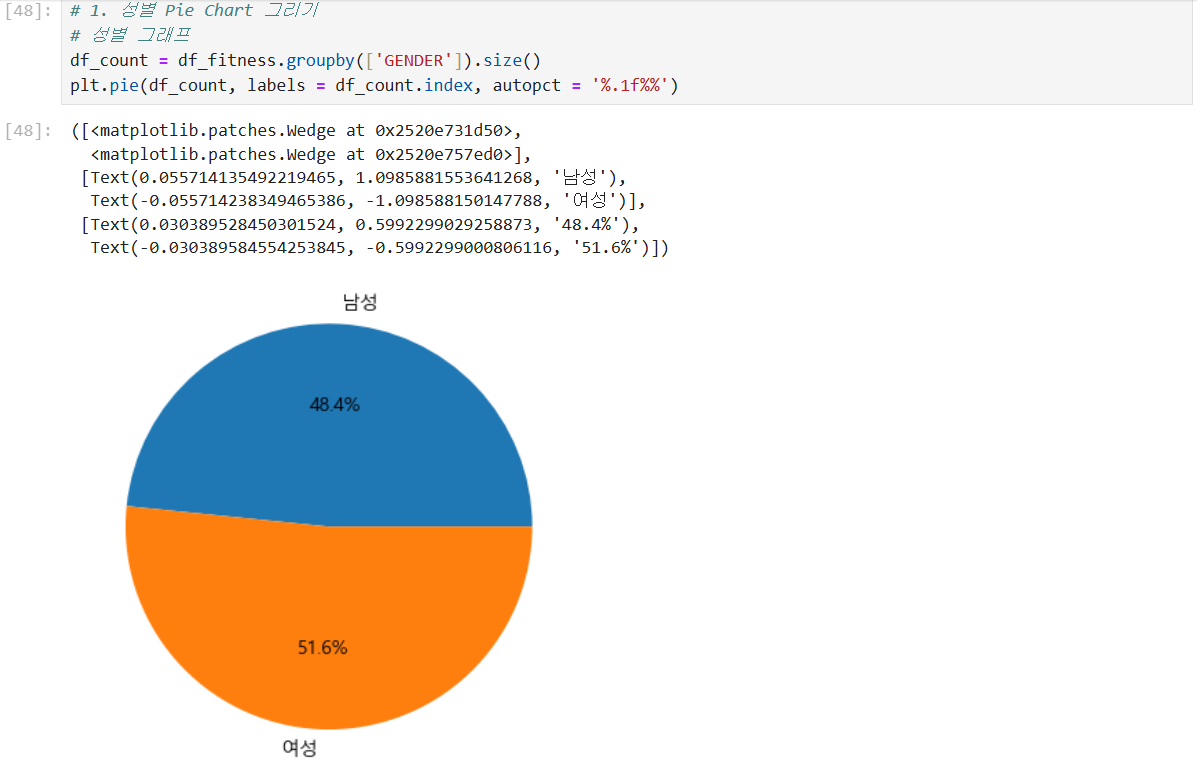The width and height of the screenshot is (1197, 775).
Task: Click the input cell code editor area
Action: pyautogui.click(x=626, y=52)
